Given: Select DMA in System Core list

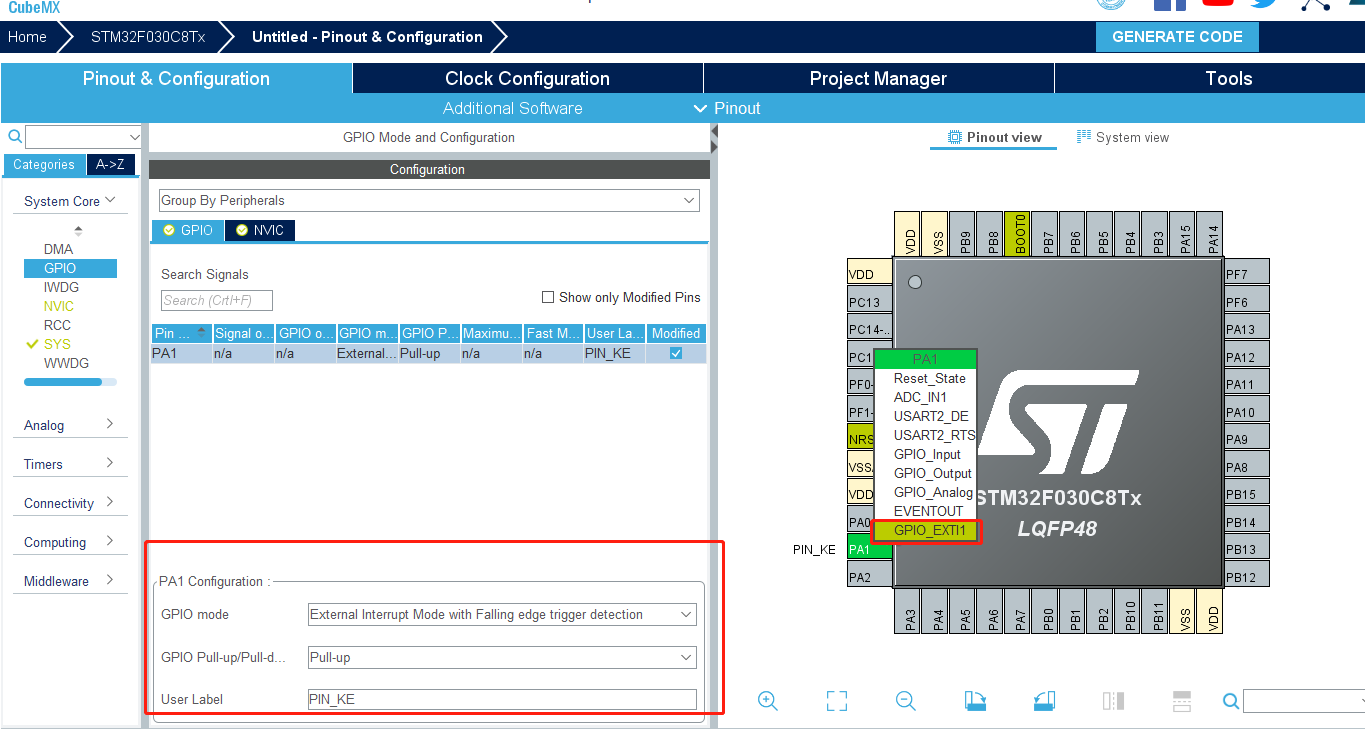Looking at the screenshot, I should point(58,249).
